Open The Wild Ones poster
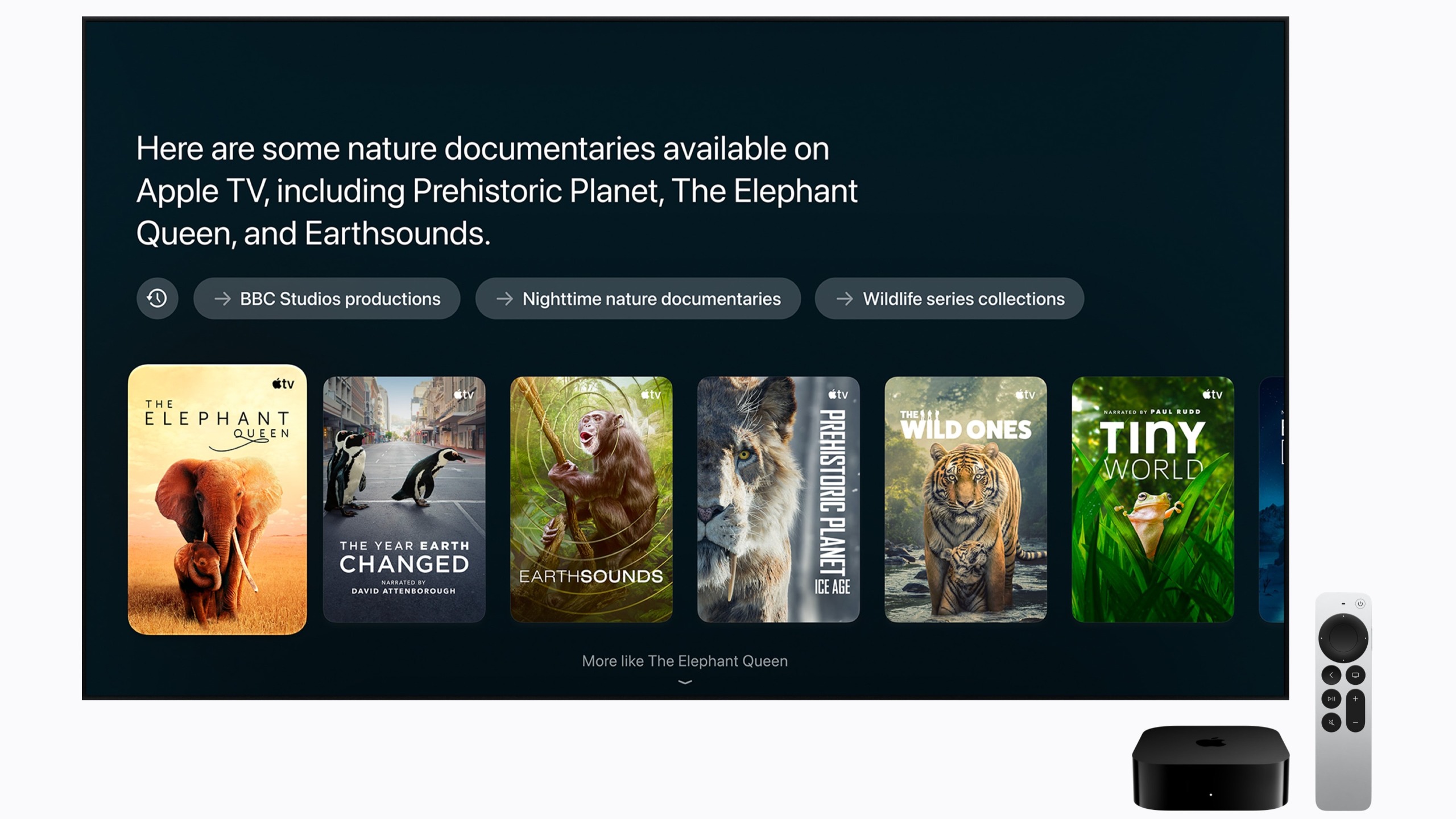This screenshot has width=1456, height=819. [965, 499]
